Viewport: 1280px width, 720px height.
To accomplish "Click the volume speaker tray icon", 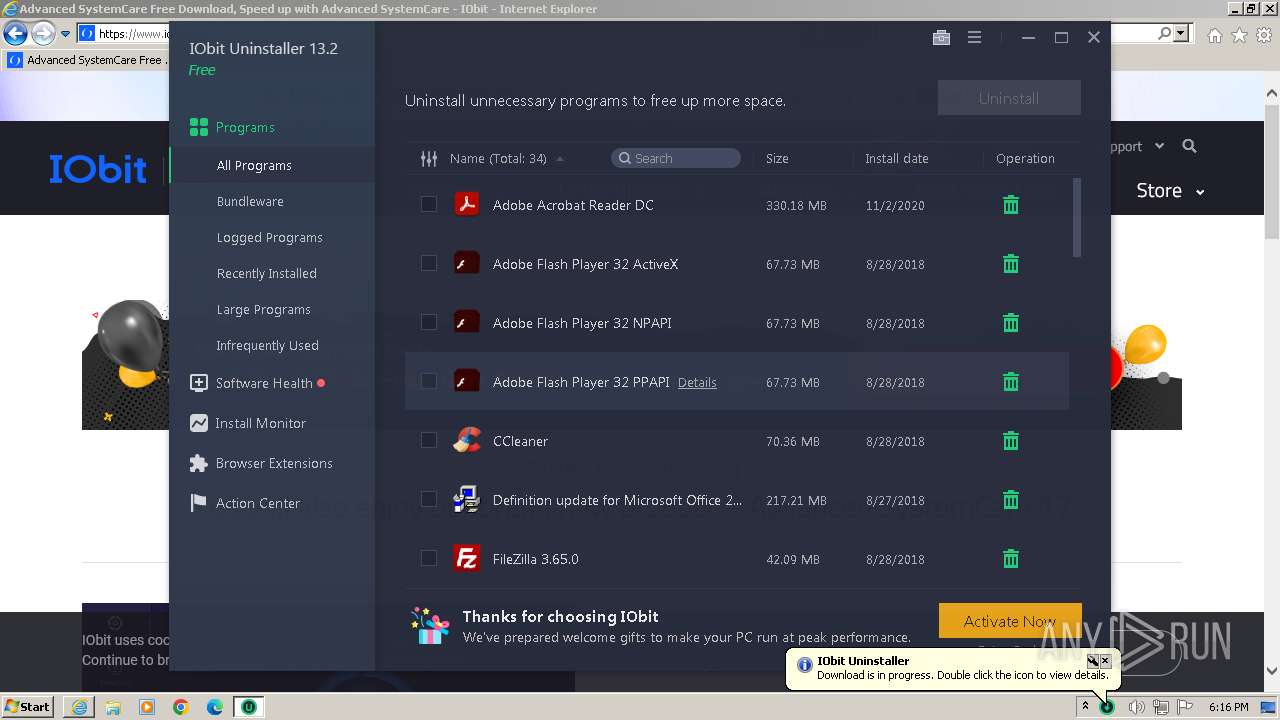I will (1136, 707).
